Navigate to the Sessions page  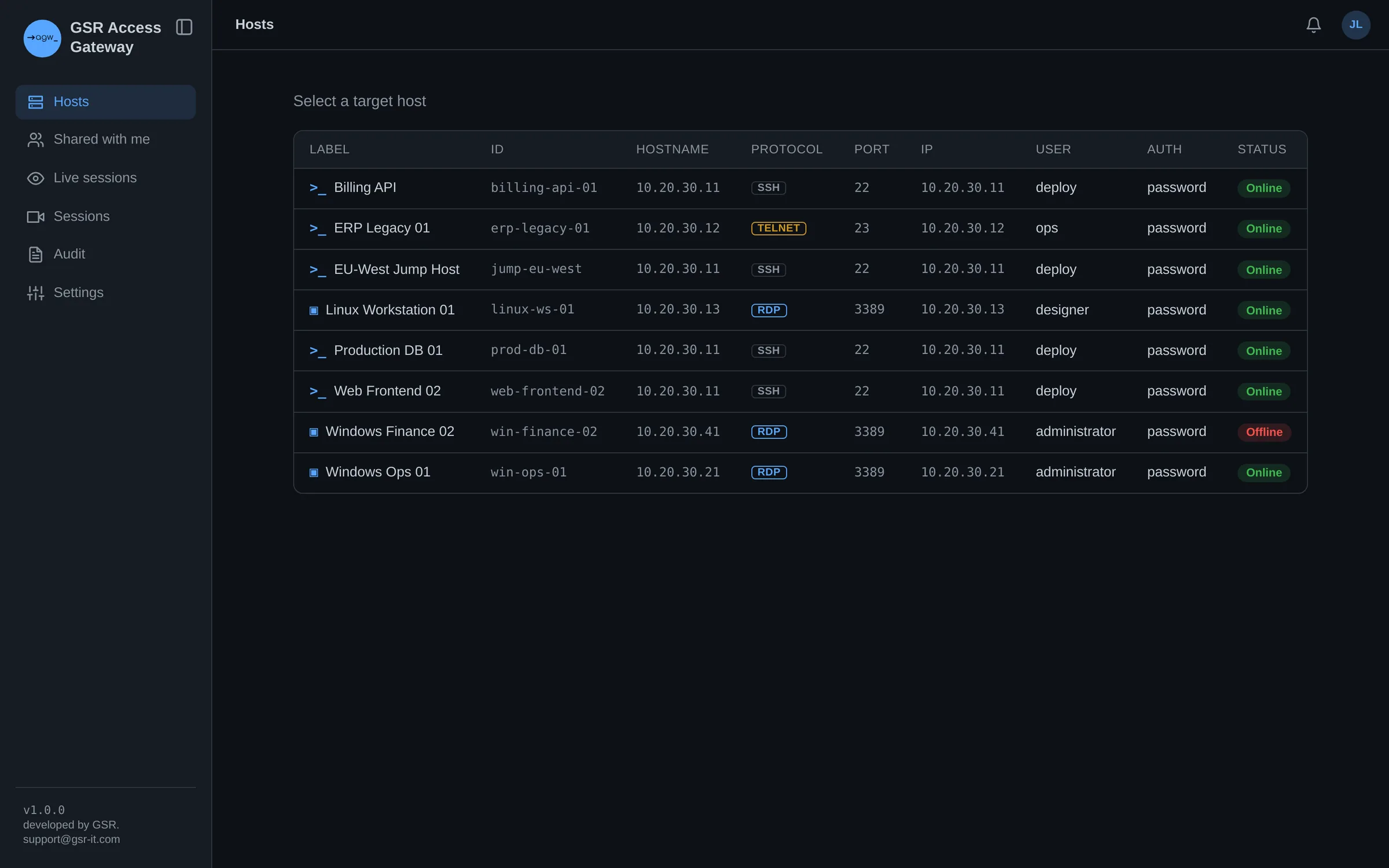[x=105, y=216]
